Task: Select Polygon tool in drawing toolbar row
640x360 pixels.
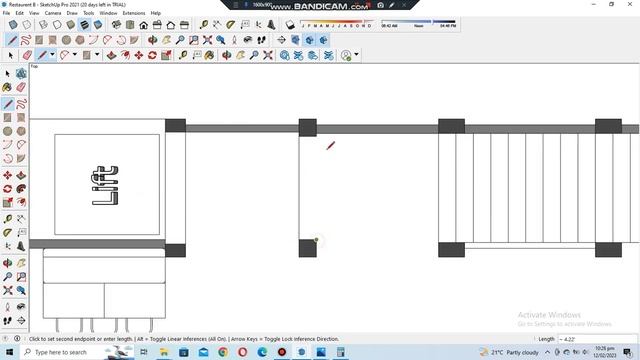Action: click(80, 40)
